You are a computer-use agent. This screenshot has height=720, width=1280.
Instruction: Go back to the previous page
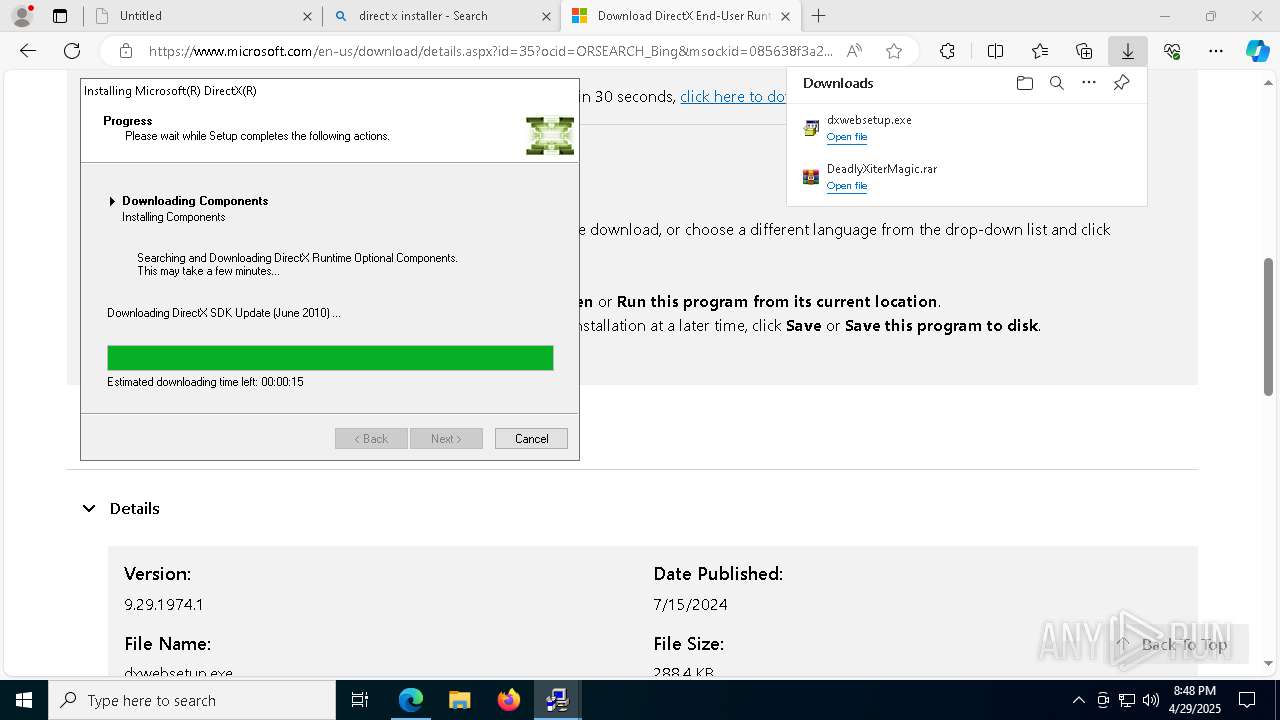[28, 51]
